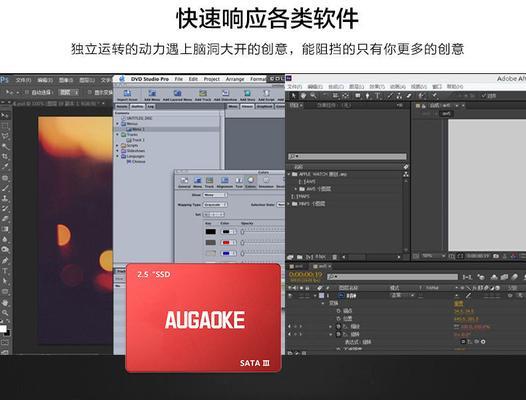Screen dimensions: 526x400
Task: Pick the Magic Wand tool in Photoshop
Action: pyautogui.click(x=5, y=146)
